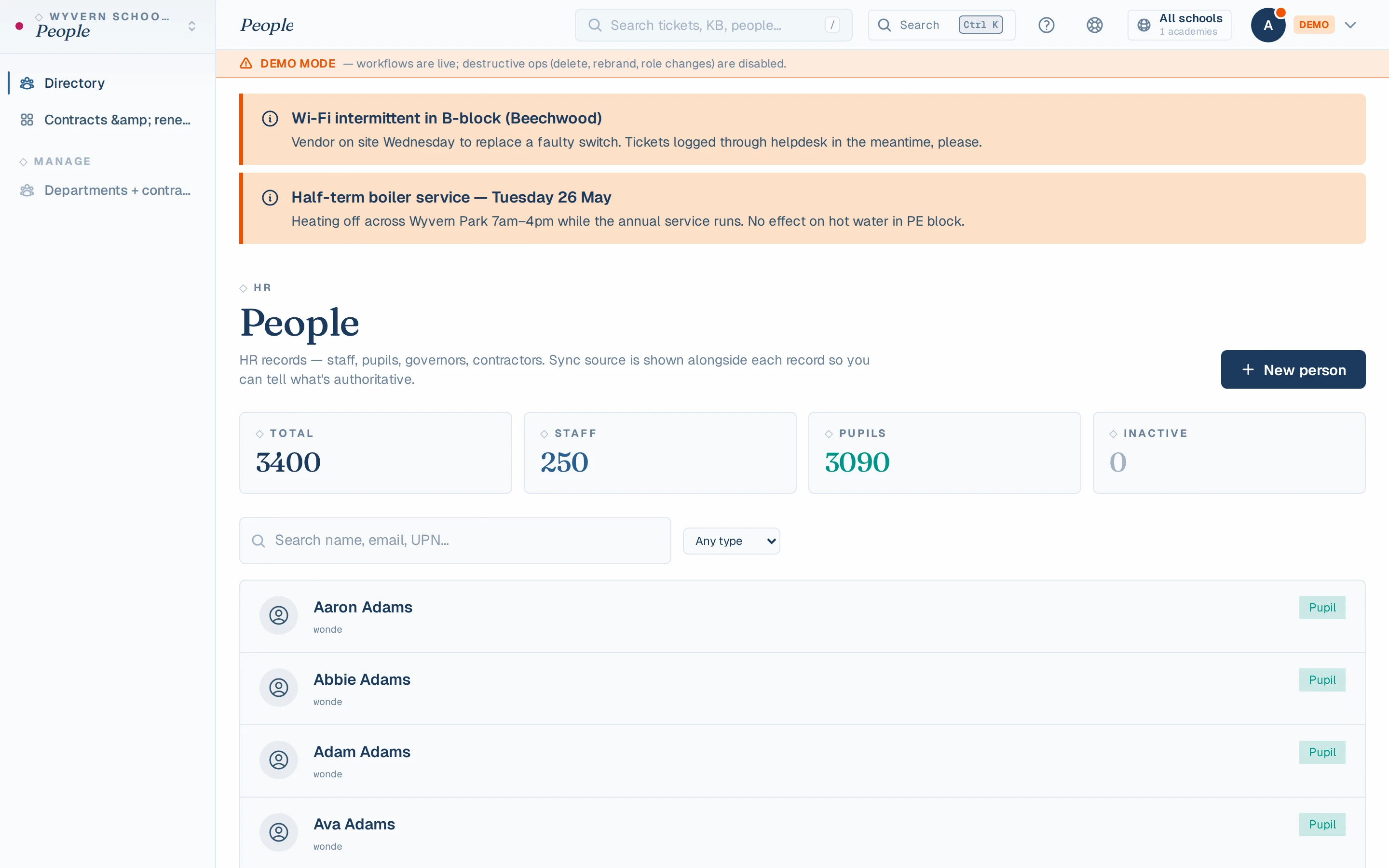Click the Pupils 3090 stat card

[x=945, y=453]
